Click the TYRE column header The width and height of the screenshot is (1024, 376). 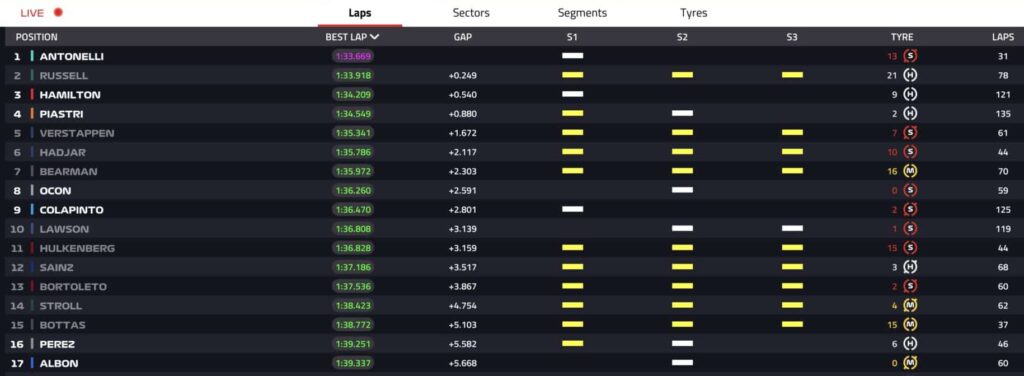pos(902,37)
